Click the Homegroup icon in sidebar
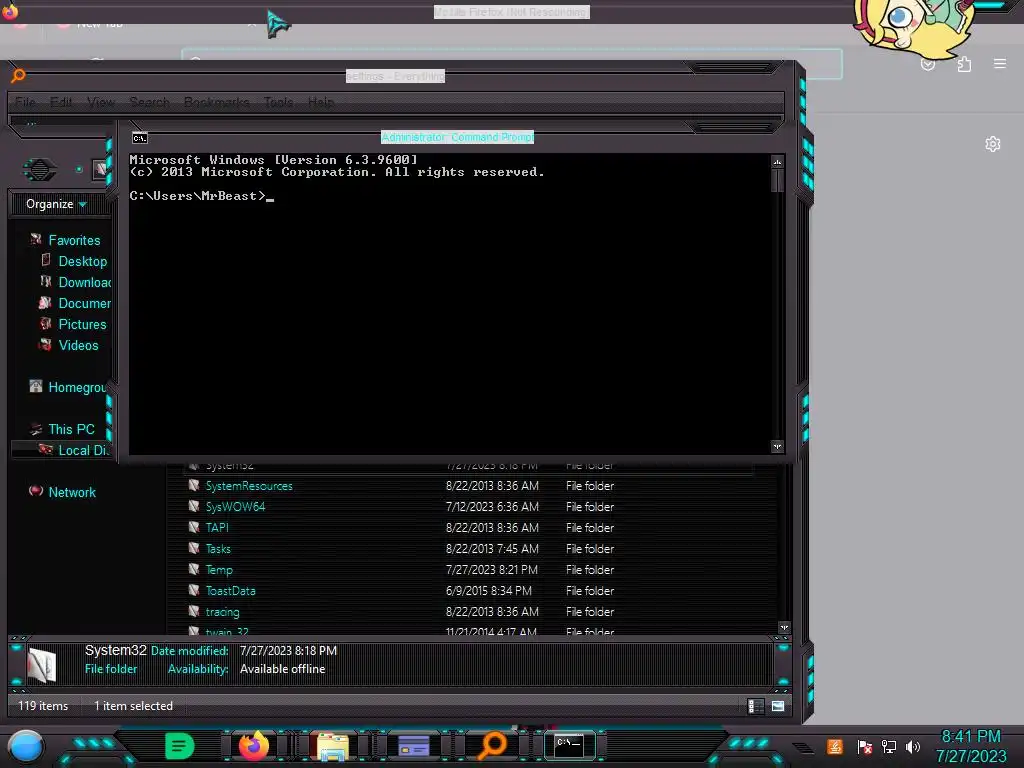Viewport: 1024px width, 768px height. click(36, 386)
